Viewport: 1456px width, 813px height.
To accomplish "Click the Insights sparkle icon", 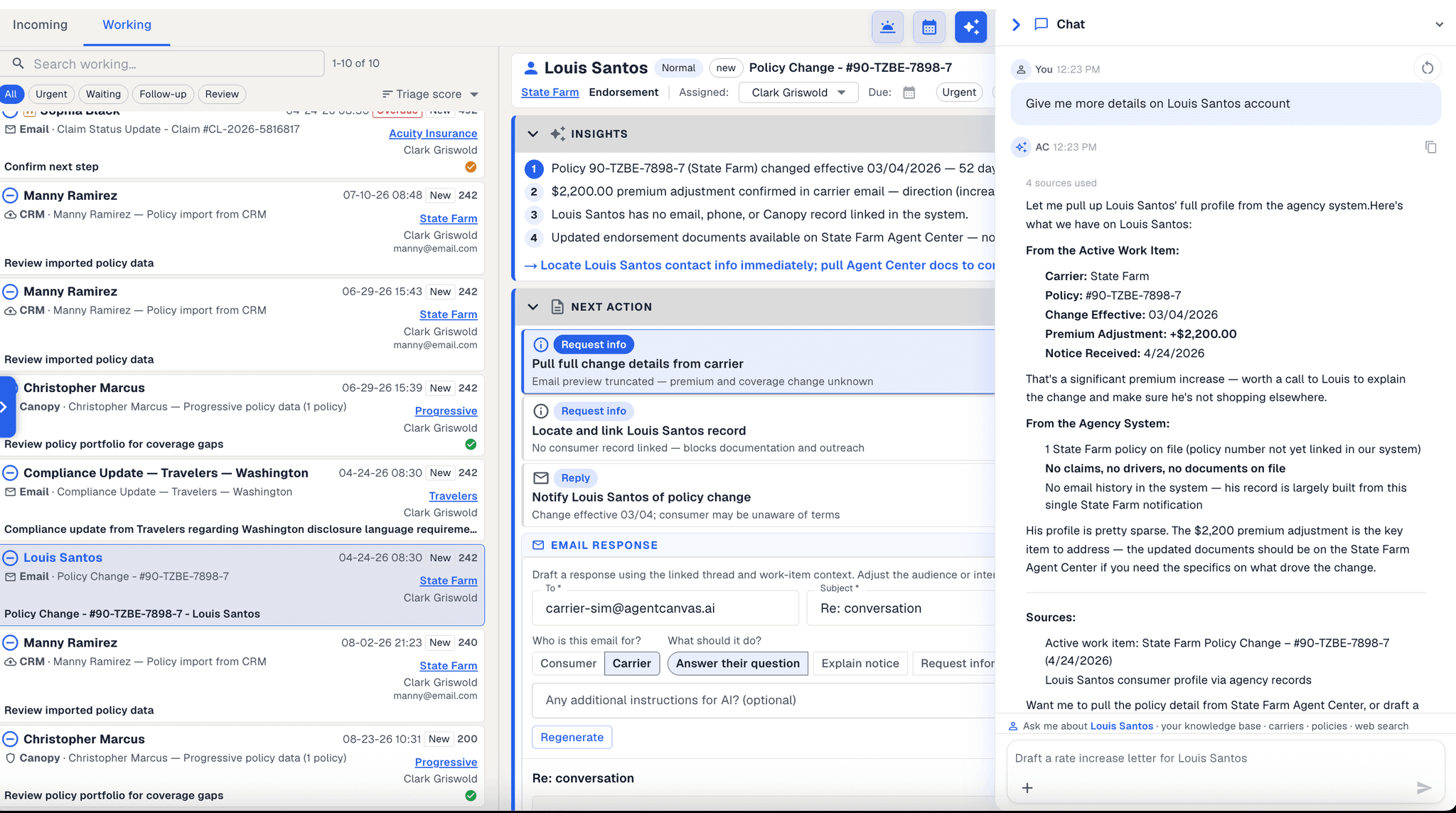I will coord(558,134).
